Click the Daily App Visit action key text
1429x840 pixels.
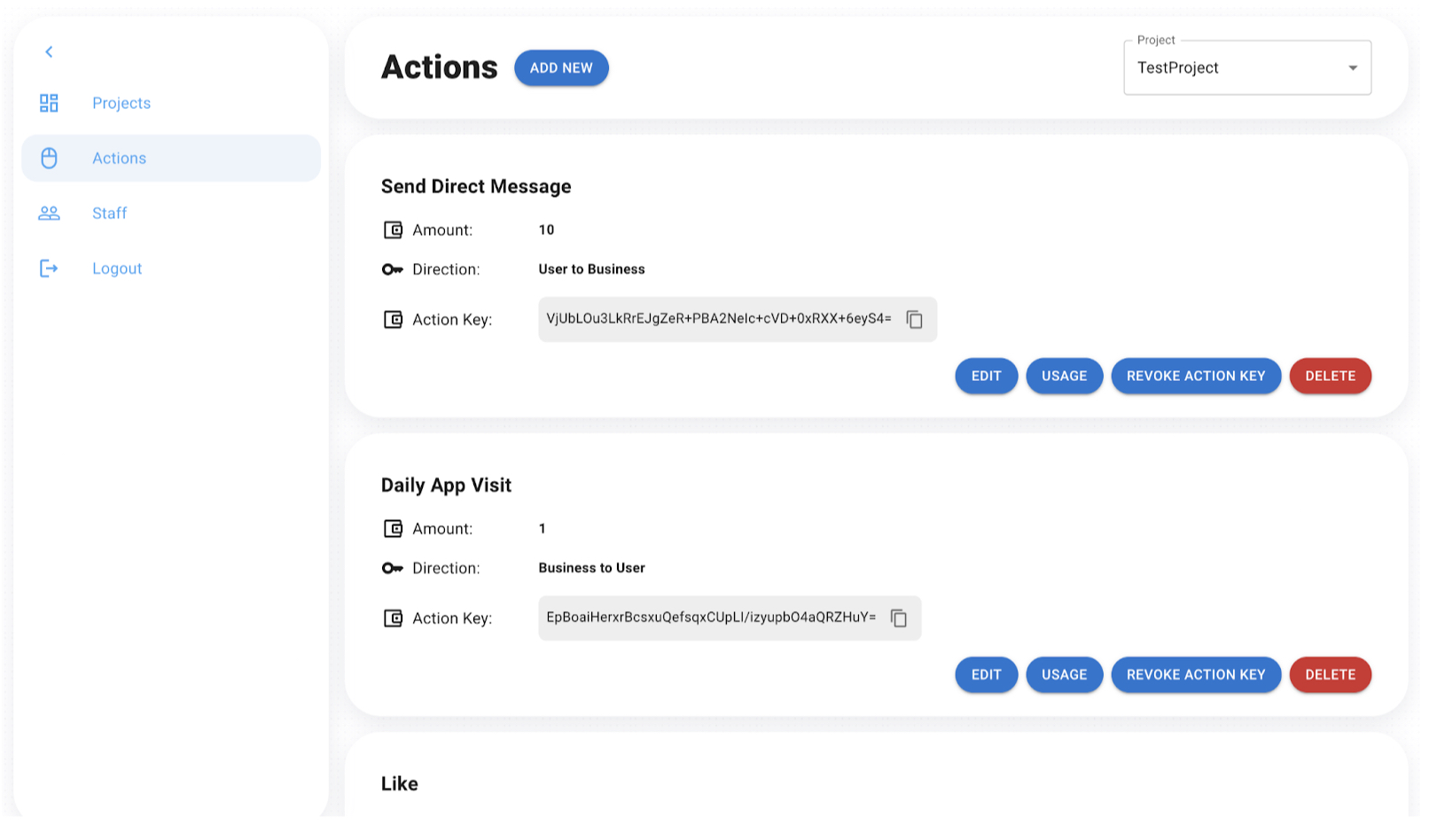(x=710, y=618)
